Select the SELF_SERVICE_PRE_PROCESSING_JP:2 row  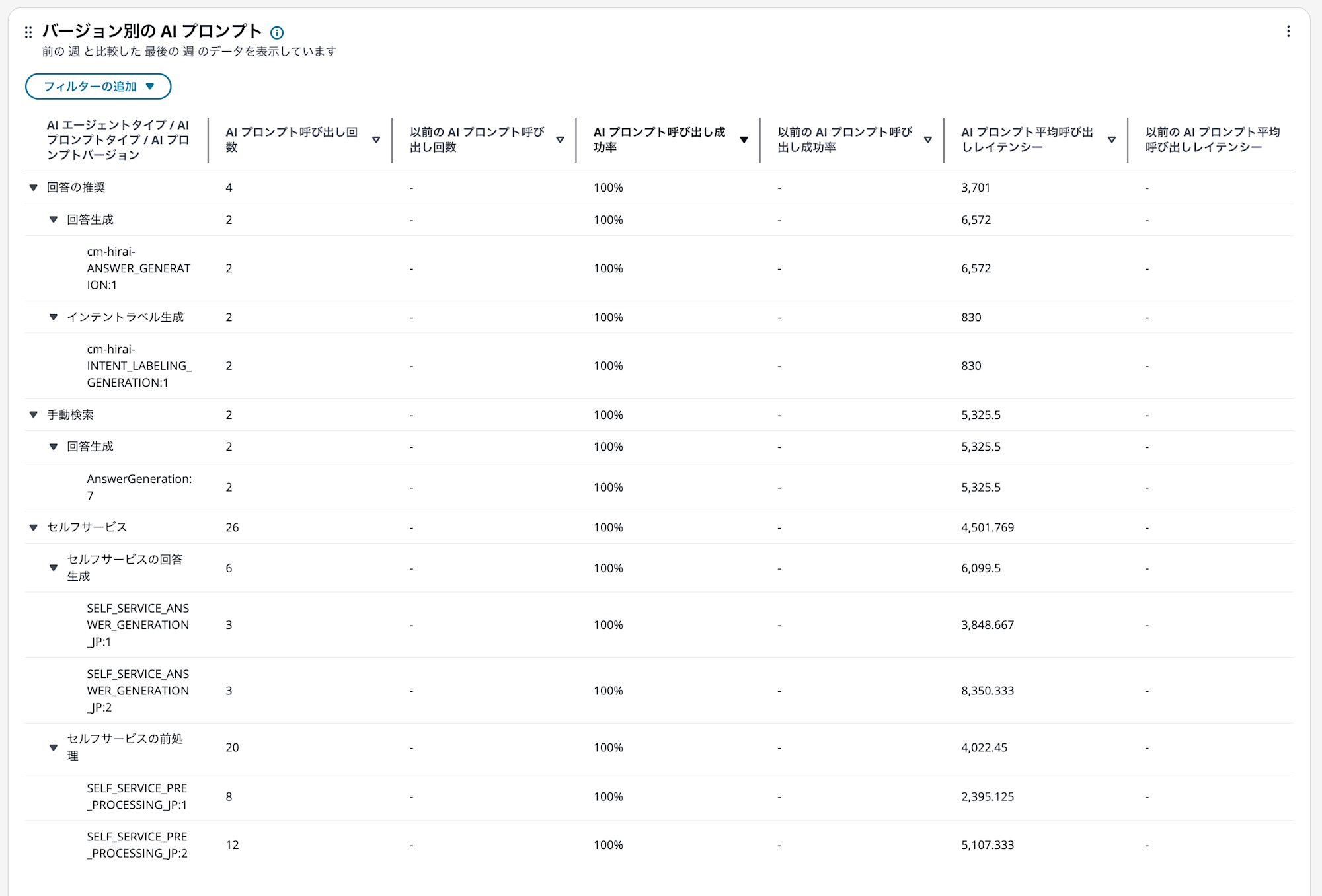click(137, 844)
